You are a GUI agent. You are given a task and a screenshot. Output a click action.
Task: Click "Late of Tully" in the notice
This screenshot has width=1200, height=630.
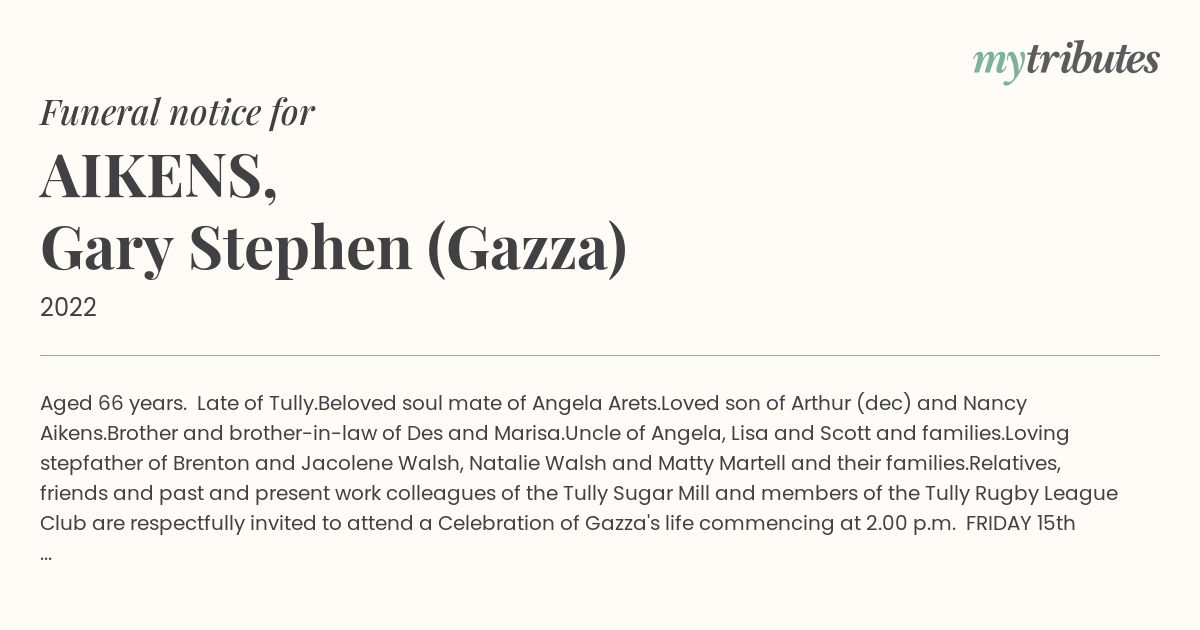click(x=257, y=404)
